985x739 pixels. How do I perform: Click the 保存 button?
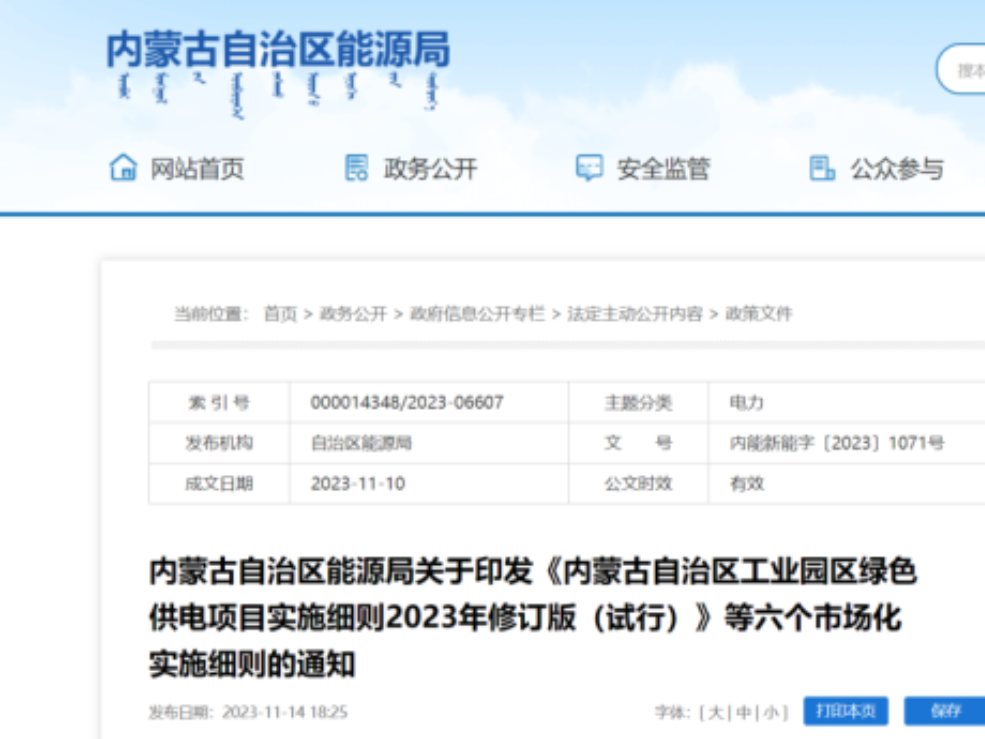945,711
